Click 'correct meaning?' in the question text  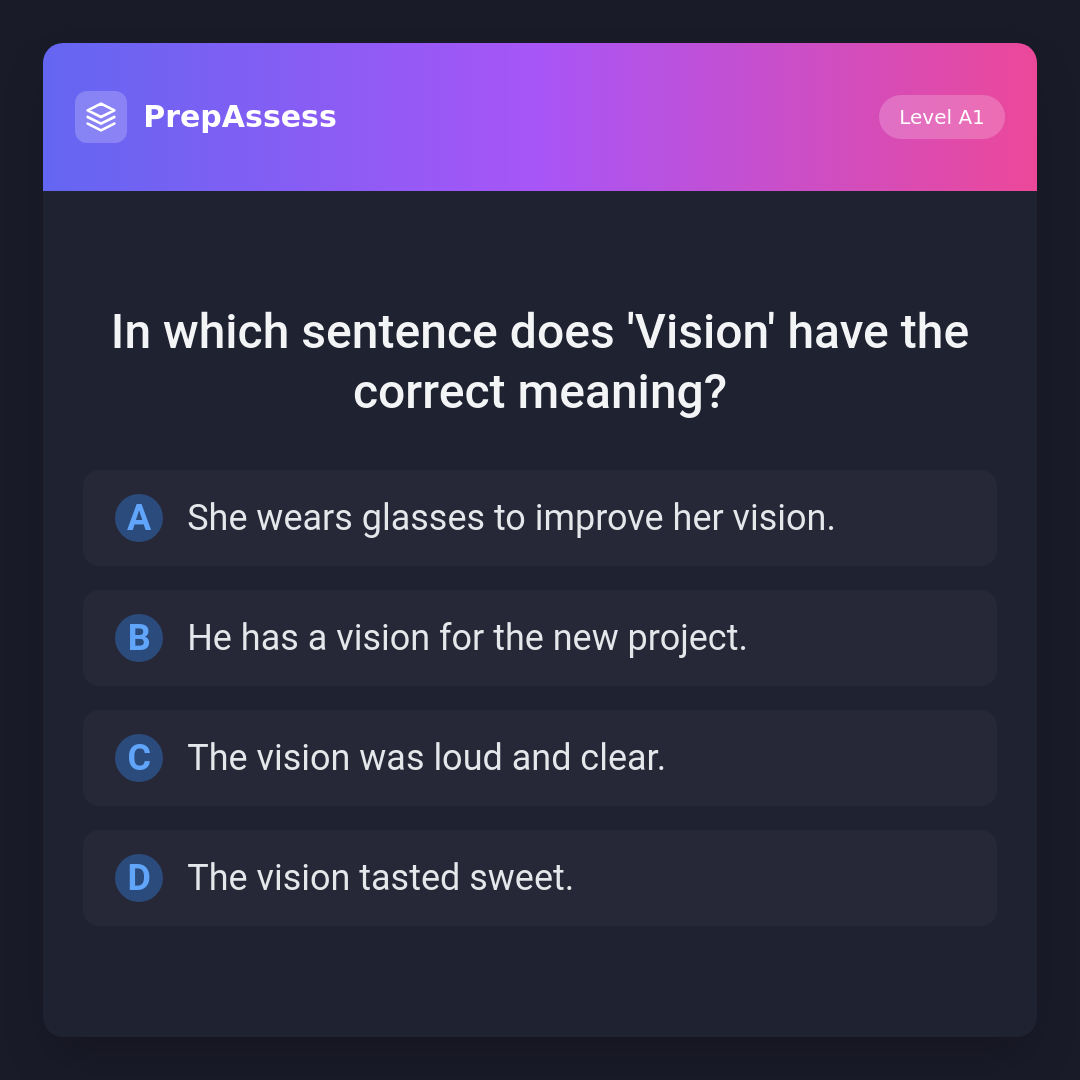pyautogui.click(x=540, y=391)
